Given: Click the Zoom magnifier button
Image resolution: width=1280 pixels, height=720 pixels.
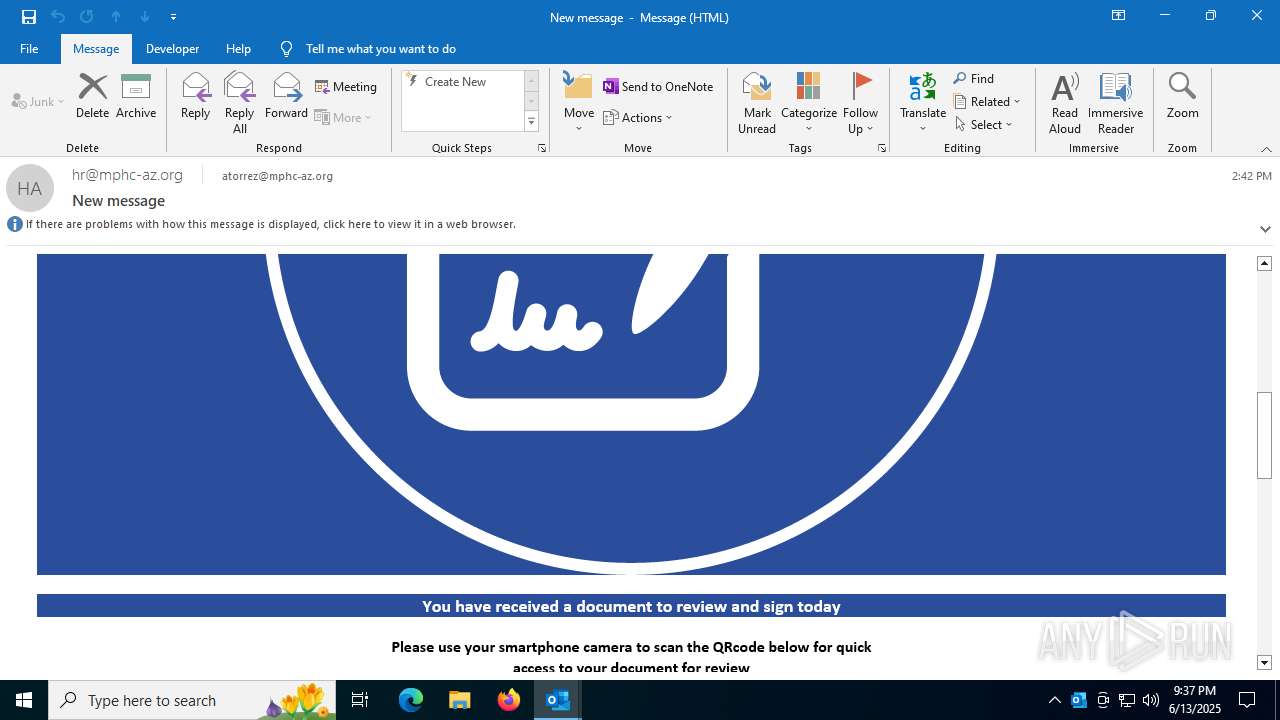Looking at the screenshot, I should coord(1182,96).
